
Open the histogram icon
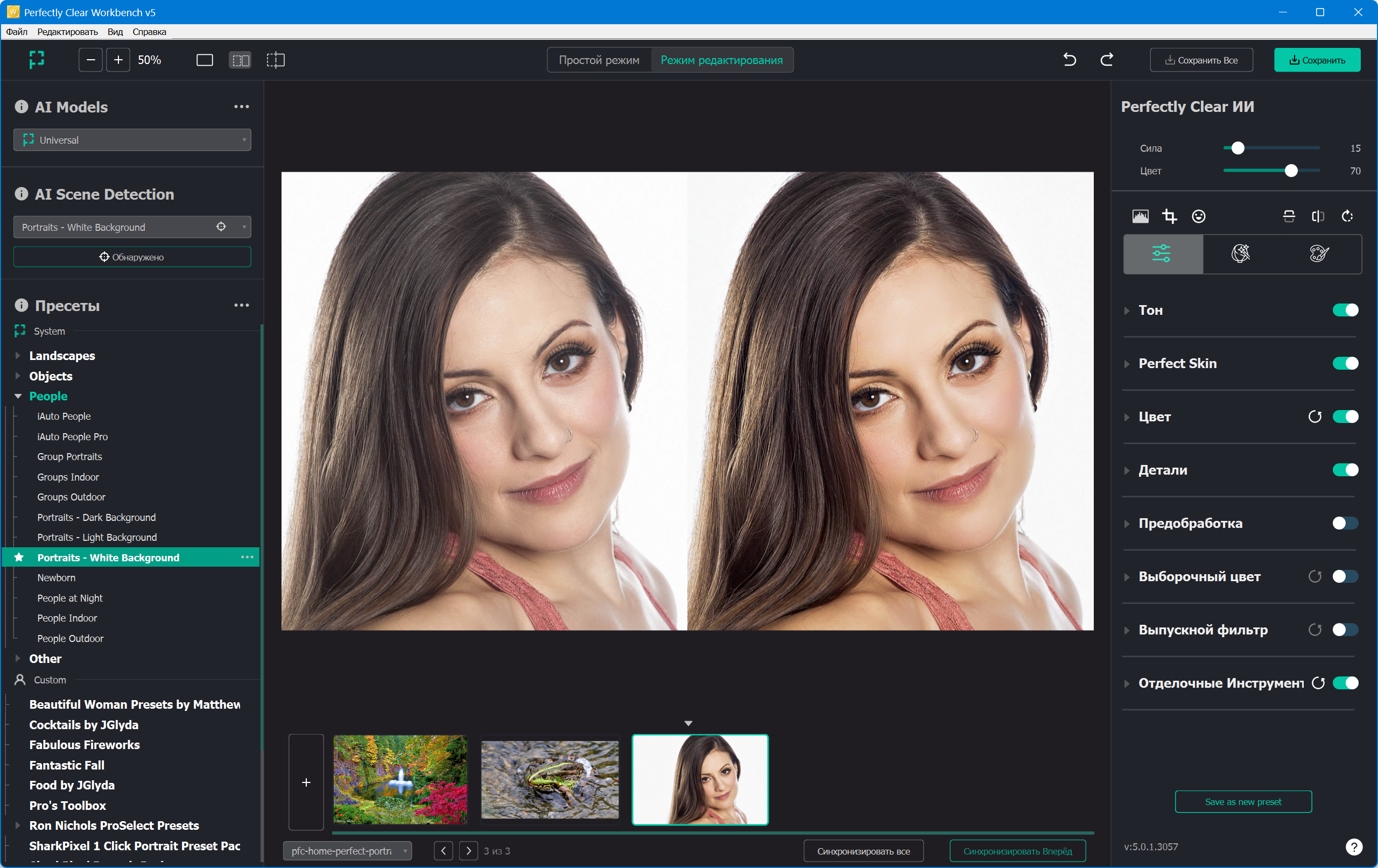[1140, 216]
